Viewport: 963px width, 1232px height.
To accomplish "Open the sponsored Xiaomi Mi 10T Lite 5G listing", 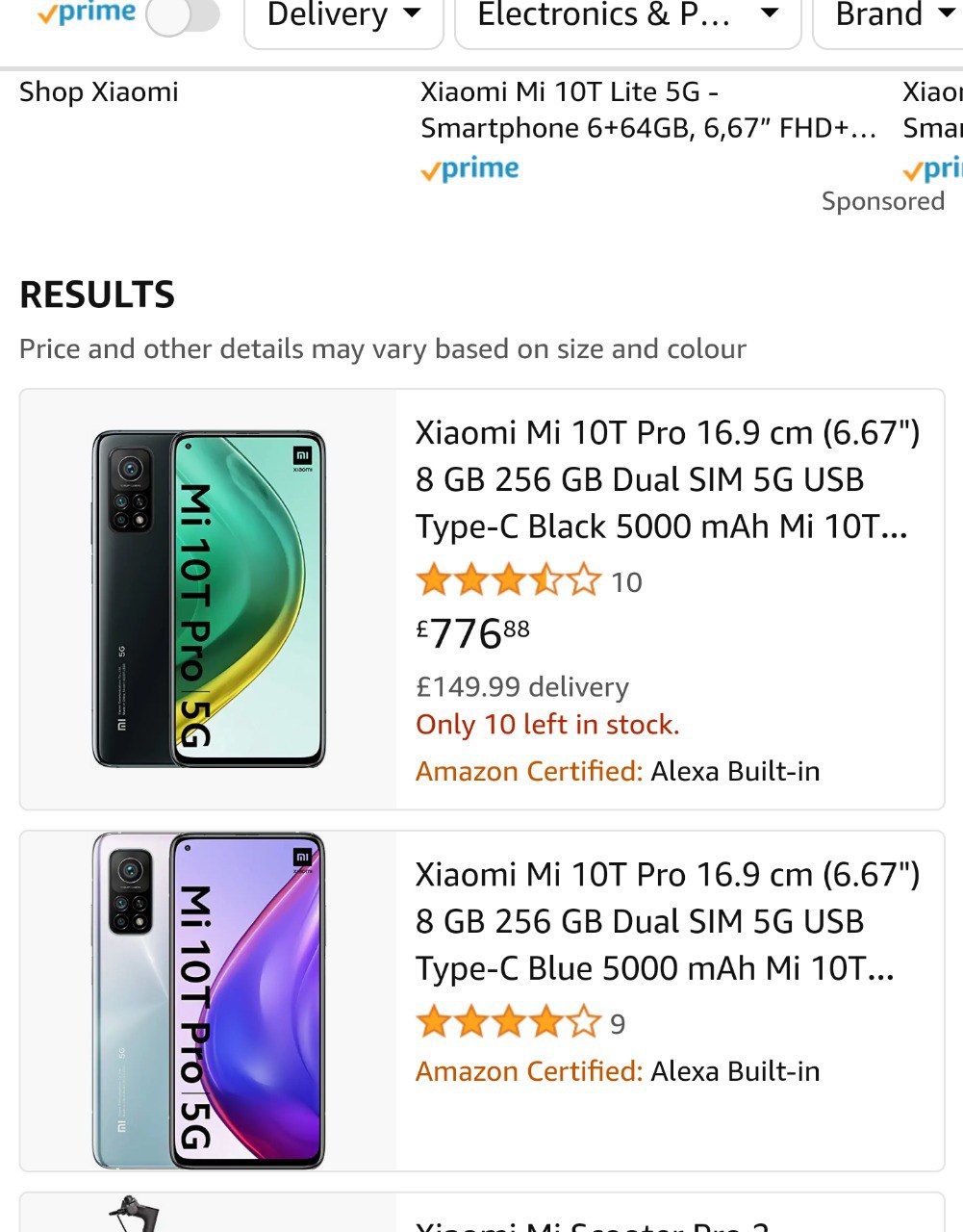I will tap(647, 110).
